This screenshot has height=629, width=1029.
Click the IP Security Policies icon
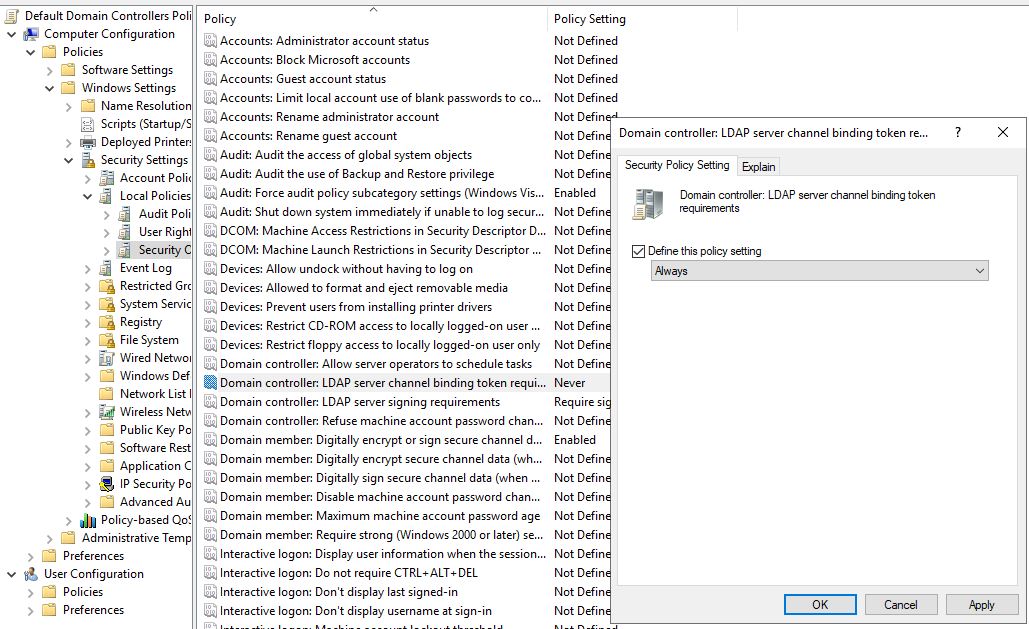coord(107,484)
